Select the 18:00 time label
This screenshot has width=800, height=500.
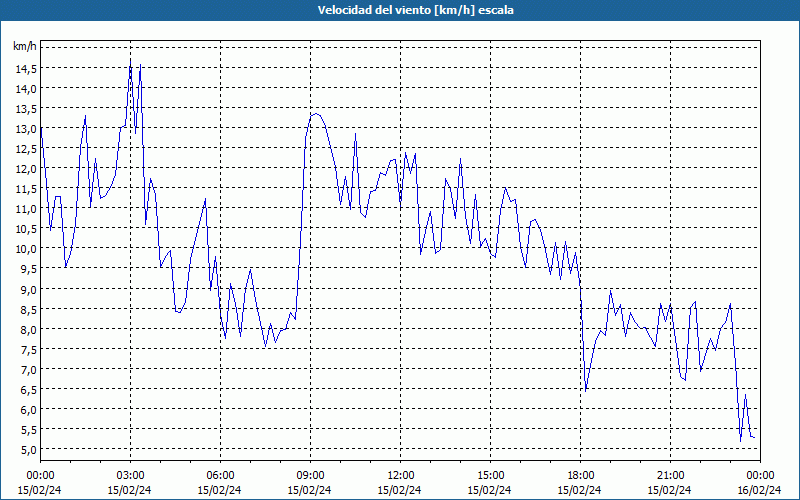580,476
